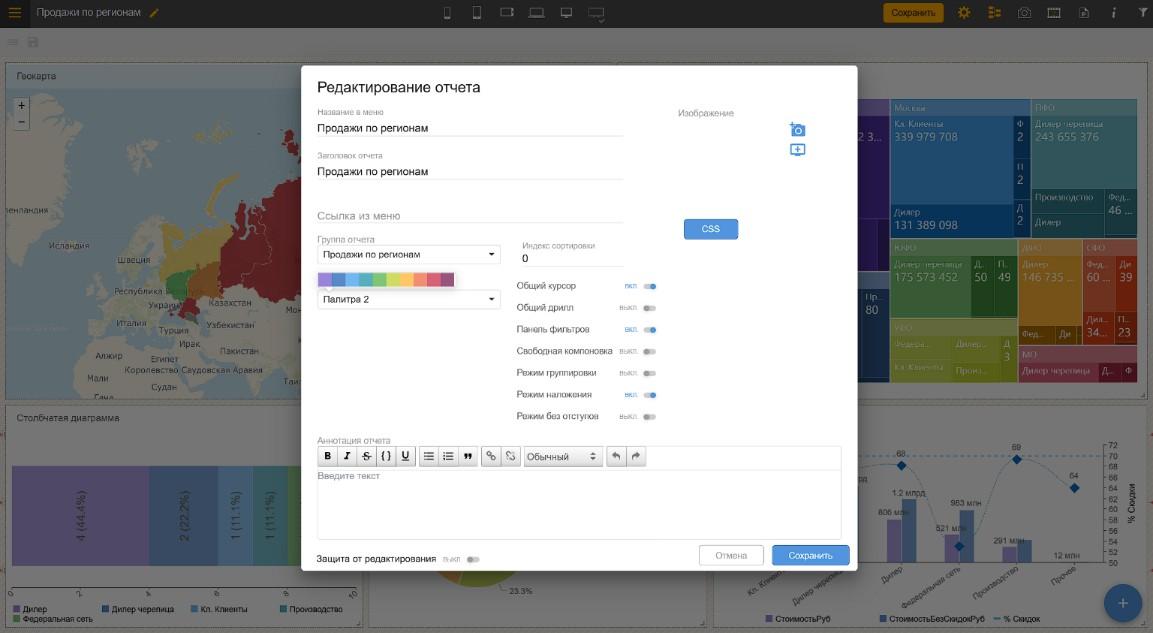Click the Геокарта panel title
The height and width of the screenshot is (633, 1153).
[x=36, y=76]
